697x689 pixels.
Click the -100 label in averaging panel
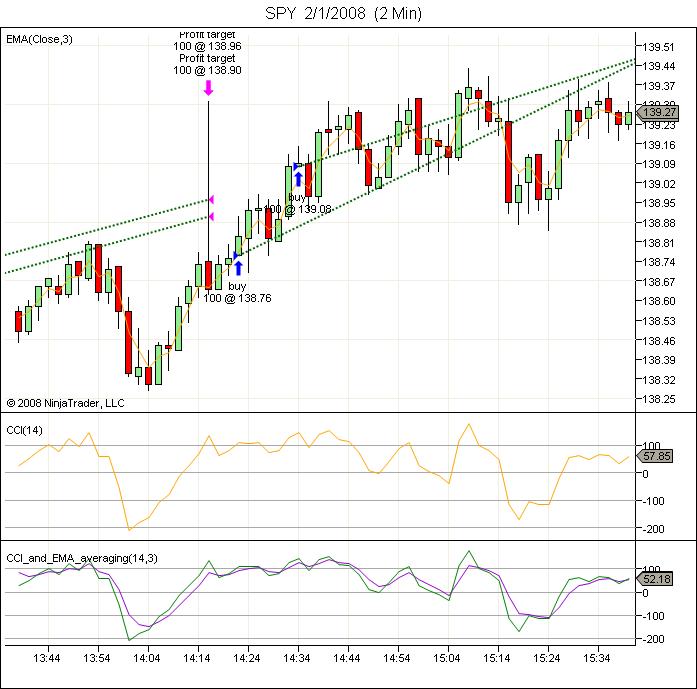point(653,616)
